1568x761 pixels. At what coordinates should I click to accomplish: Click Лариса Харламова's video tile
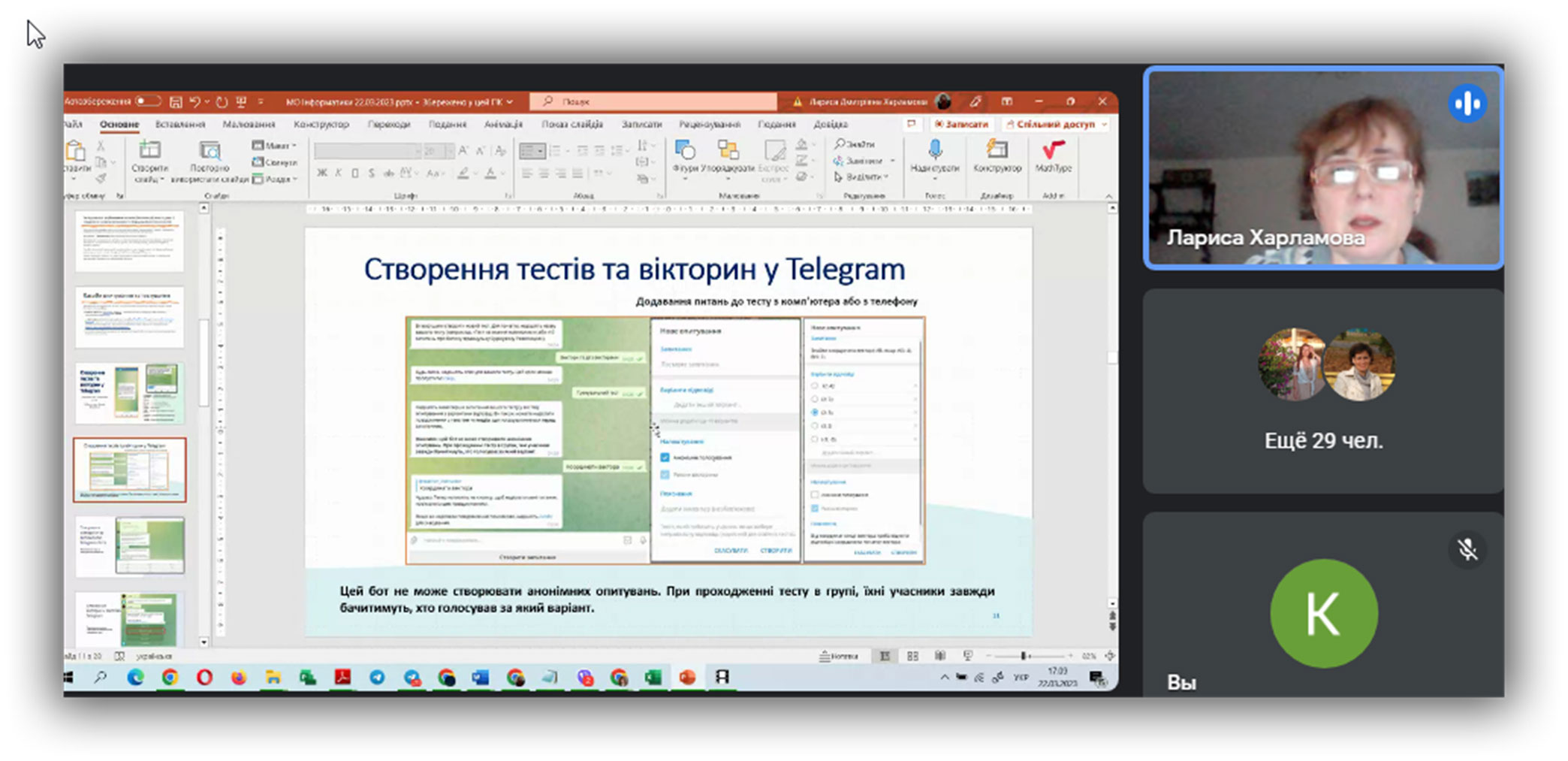pyautogui.click(x=1323, y=168)
